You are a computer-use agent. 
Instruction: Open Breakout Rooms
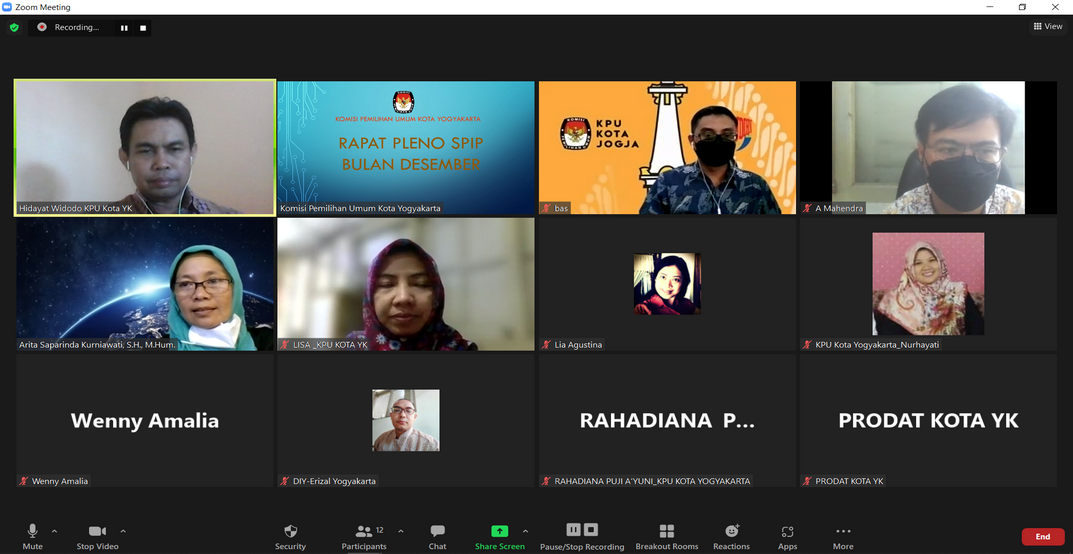coord(666,536)
